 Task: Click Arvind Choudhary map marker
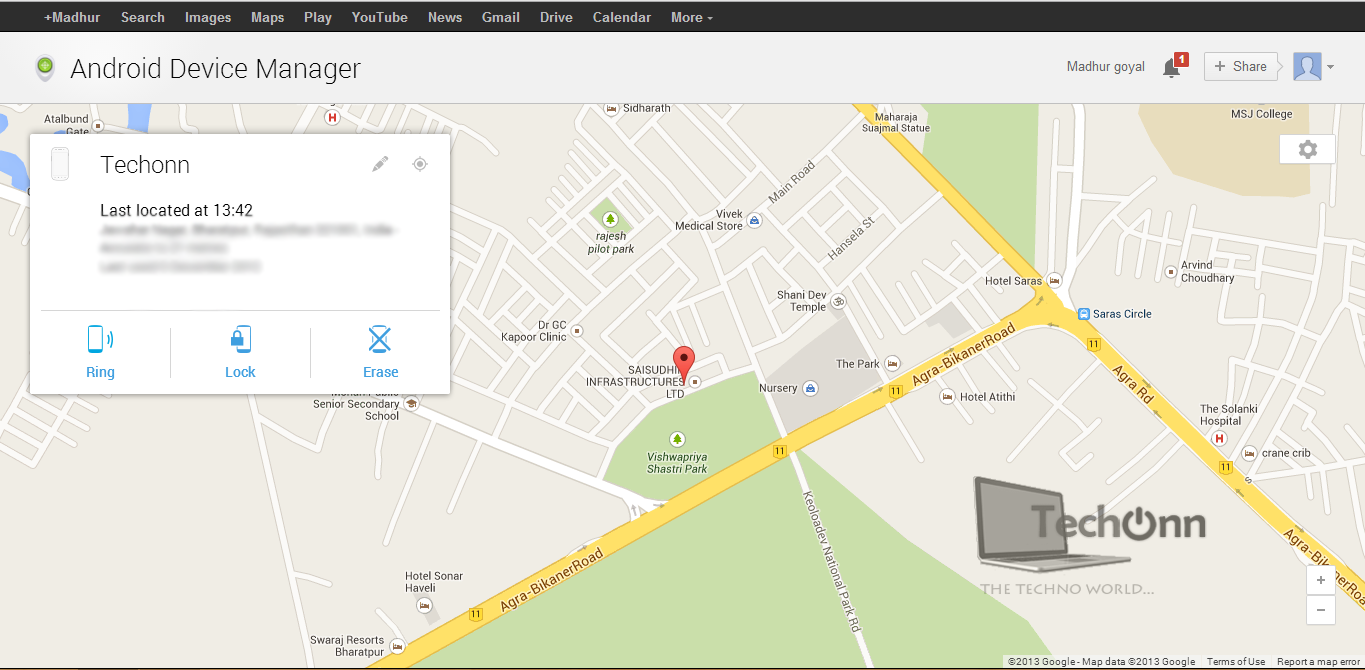click(1170, 271)
